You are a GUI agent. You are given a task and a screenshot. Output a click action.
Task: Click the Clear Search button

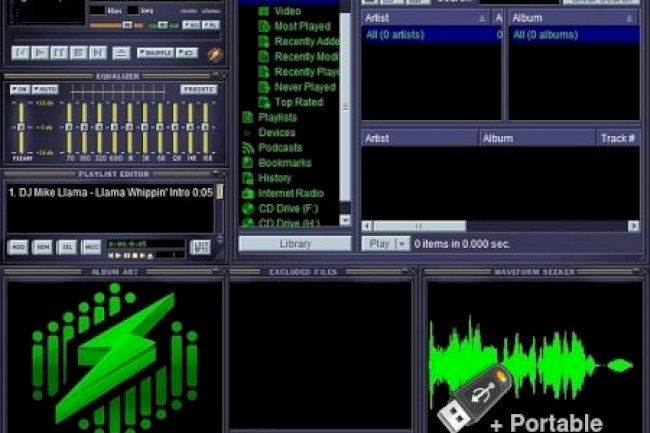(601, 2)
